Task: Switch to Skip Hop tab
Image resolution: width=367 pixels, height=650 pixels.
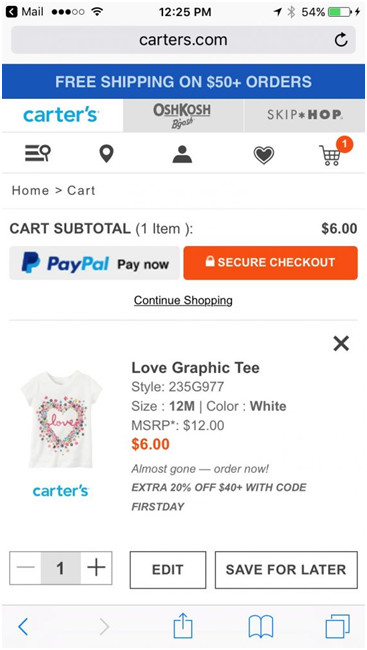Action: click(x=305, y=116)
